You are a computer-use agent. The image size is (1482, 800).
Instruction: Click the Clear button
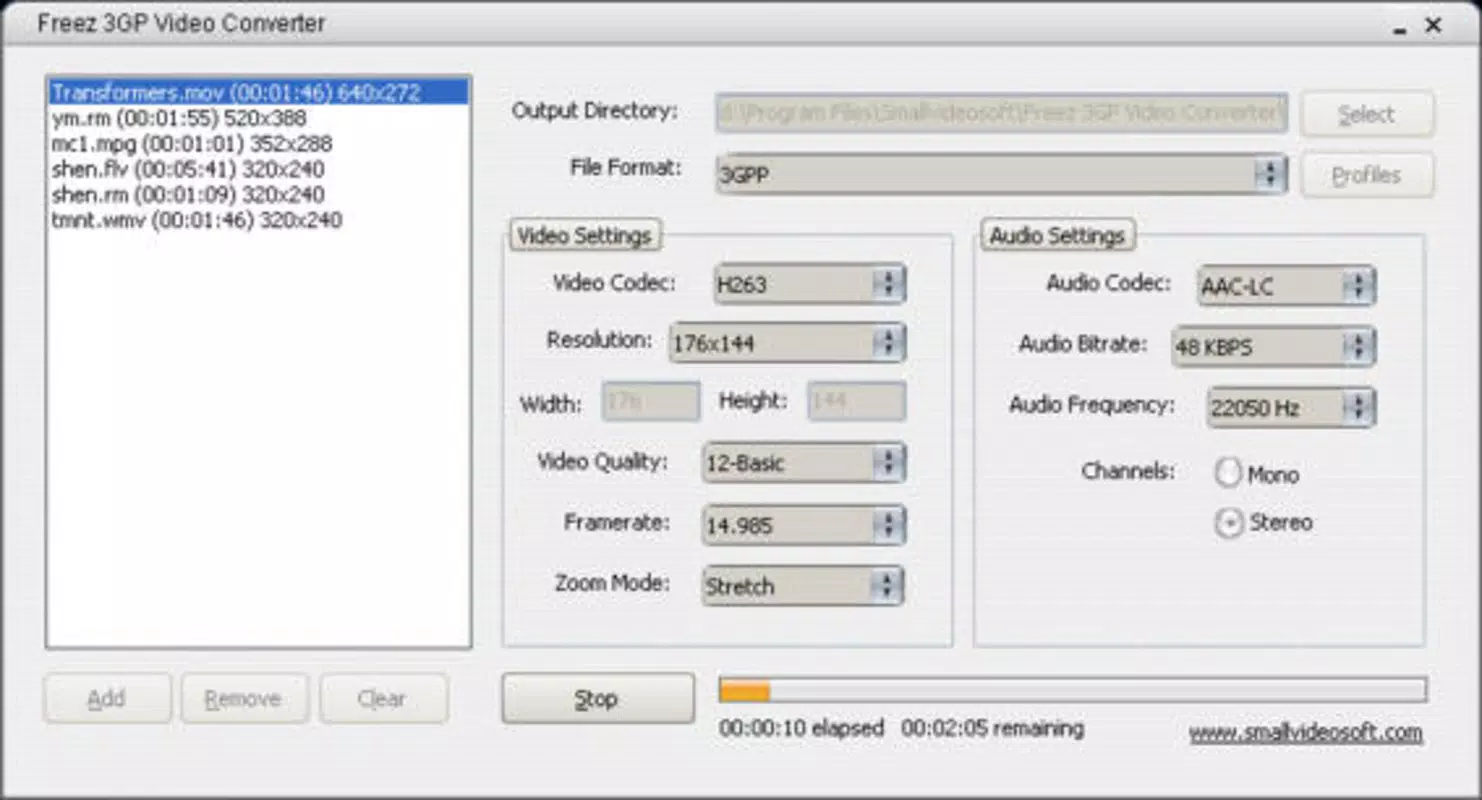[383, 698]
